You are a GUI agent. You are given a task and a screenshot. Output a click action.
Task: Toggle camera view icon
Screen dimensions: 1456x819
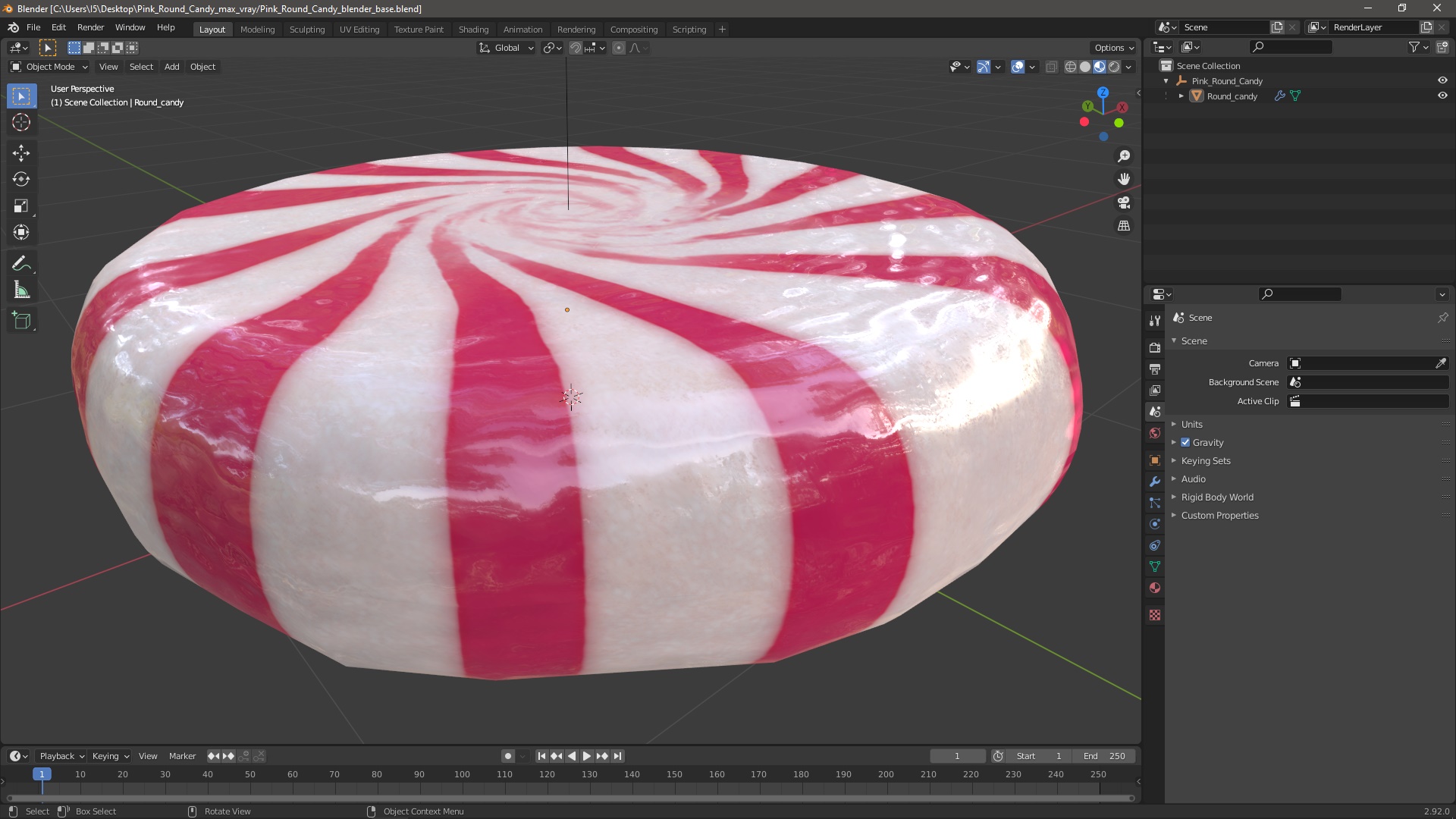point(1124,202)
